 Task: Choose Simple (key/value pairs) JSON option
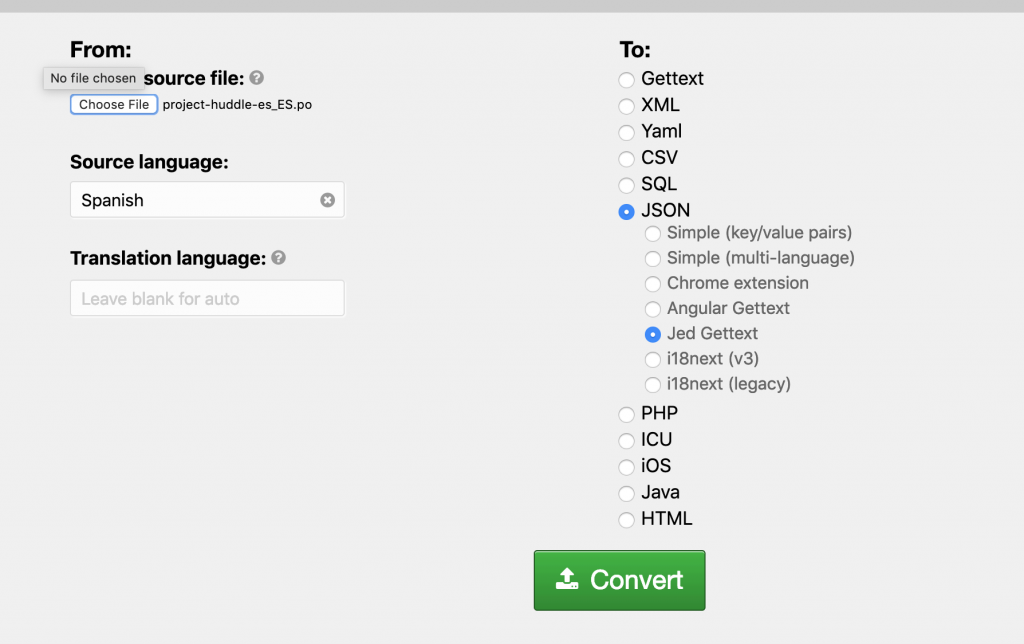coord(653,233)
